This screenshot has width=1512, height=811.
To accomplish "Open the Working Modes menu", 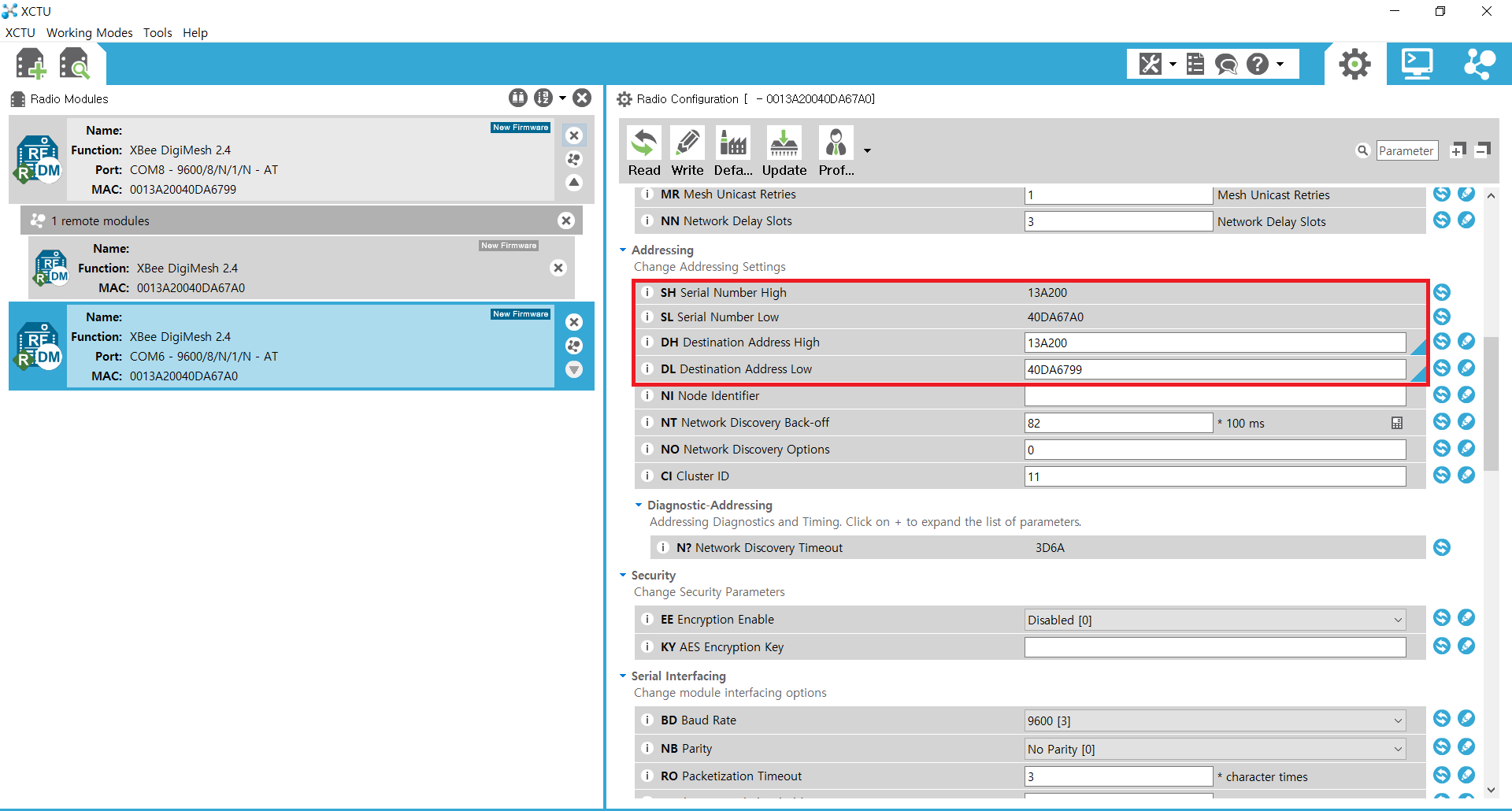I will pyautogui.click(x=90, y=32).
